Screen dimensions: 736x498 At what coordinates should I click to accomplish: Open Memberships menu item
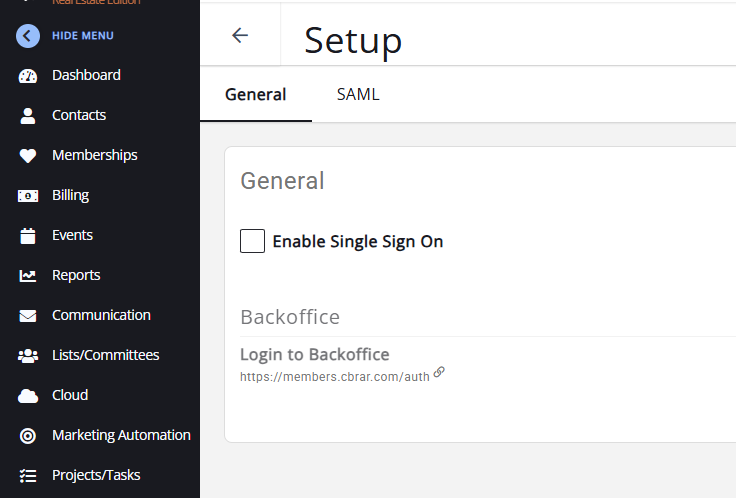pyautogui.click(x=95, y=155)
